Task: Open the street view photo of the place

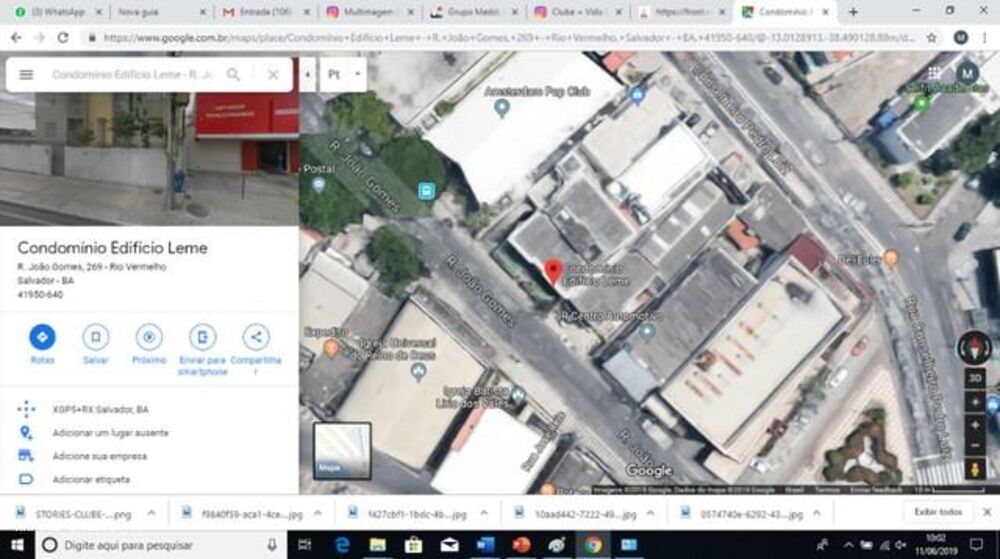Action: (149, 159)
